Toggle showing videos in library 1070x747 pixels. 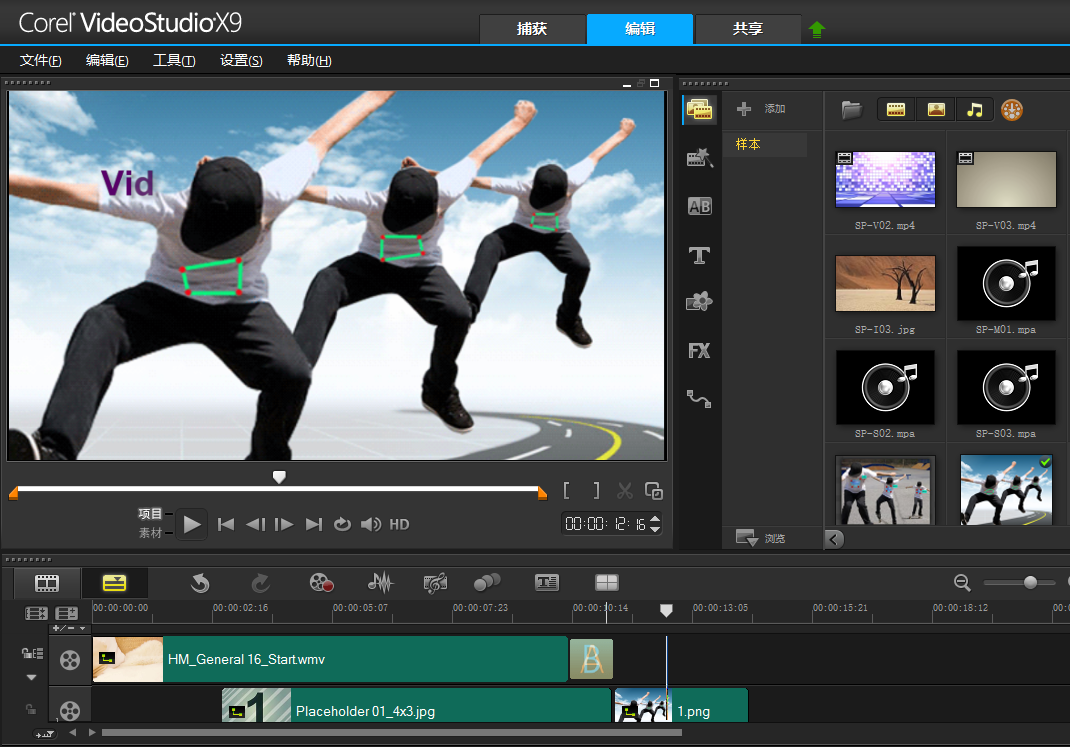[896, 110]
